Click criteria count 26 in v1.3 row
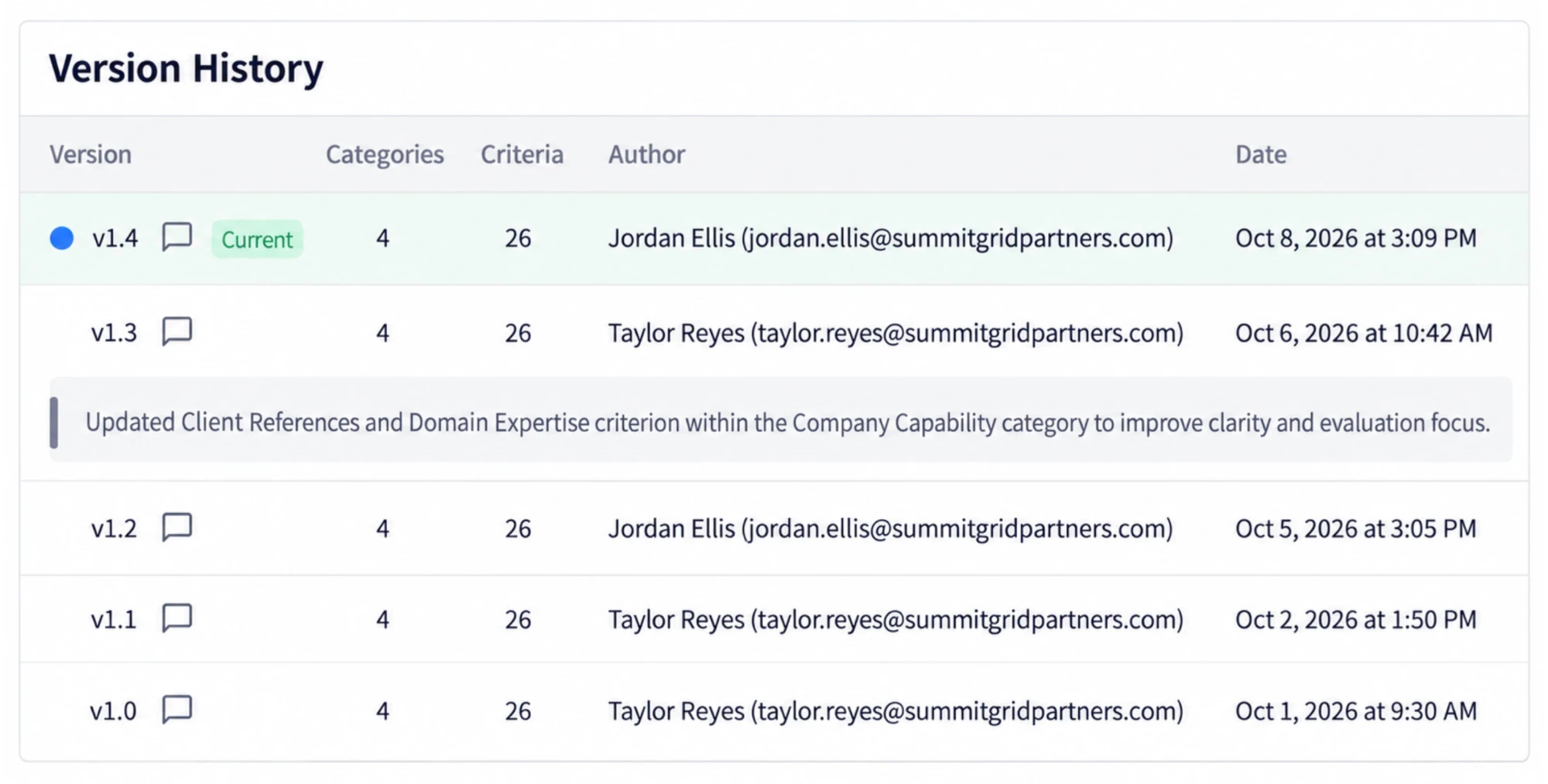The height and width of the screenshot is (784, 1548). [x=518, y=333]
